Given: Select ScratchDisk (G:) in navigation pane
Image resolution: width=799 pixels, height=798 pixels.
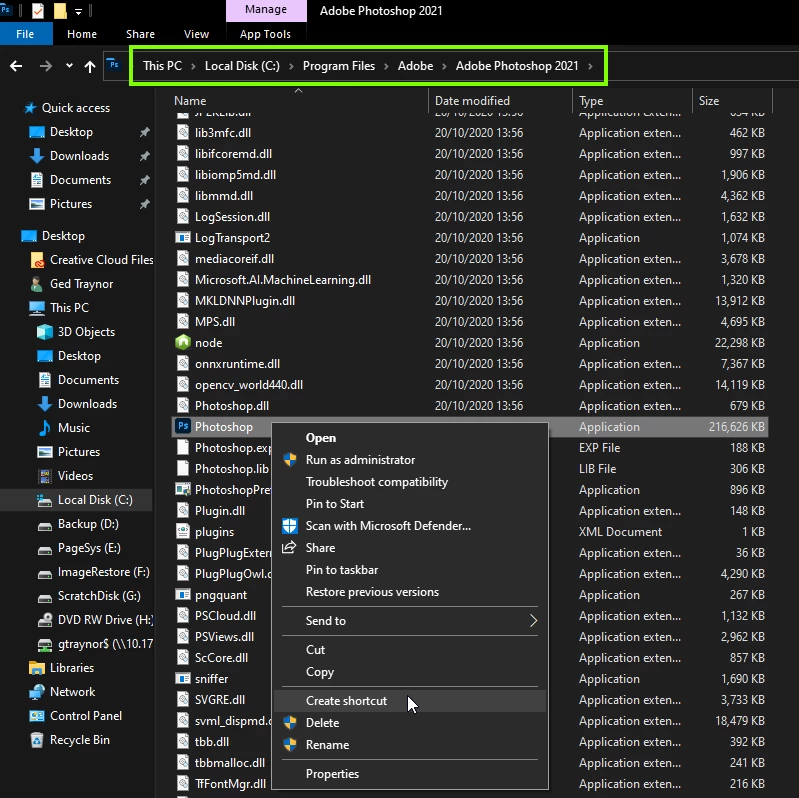Looking at the screenshot, I should tap(99, 596).
